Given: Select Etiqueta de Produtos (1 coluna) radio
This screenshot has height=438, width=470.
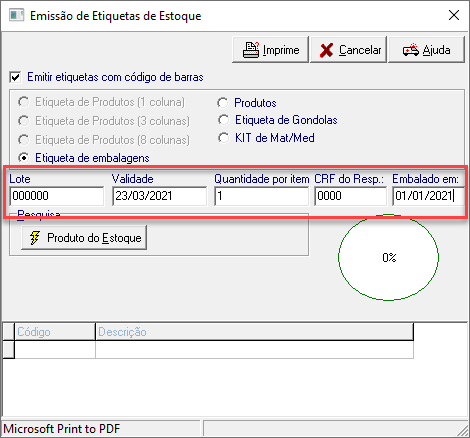Looking at the screenshot, I should point(24,102).
